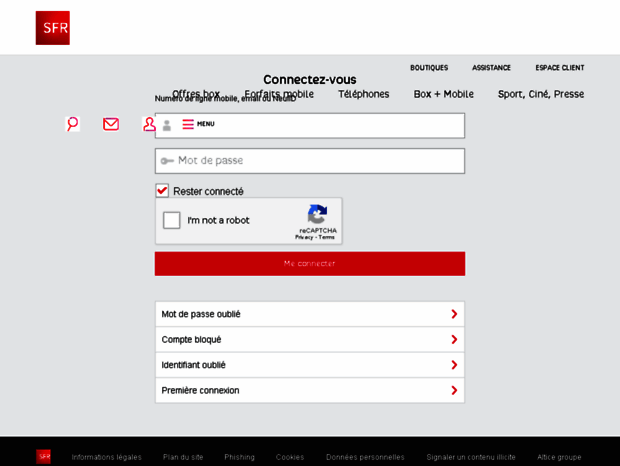620x466 pixels.
Task: Open the Cookies footer link
Action: point(290,457)
